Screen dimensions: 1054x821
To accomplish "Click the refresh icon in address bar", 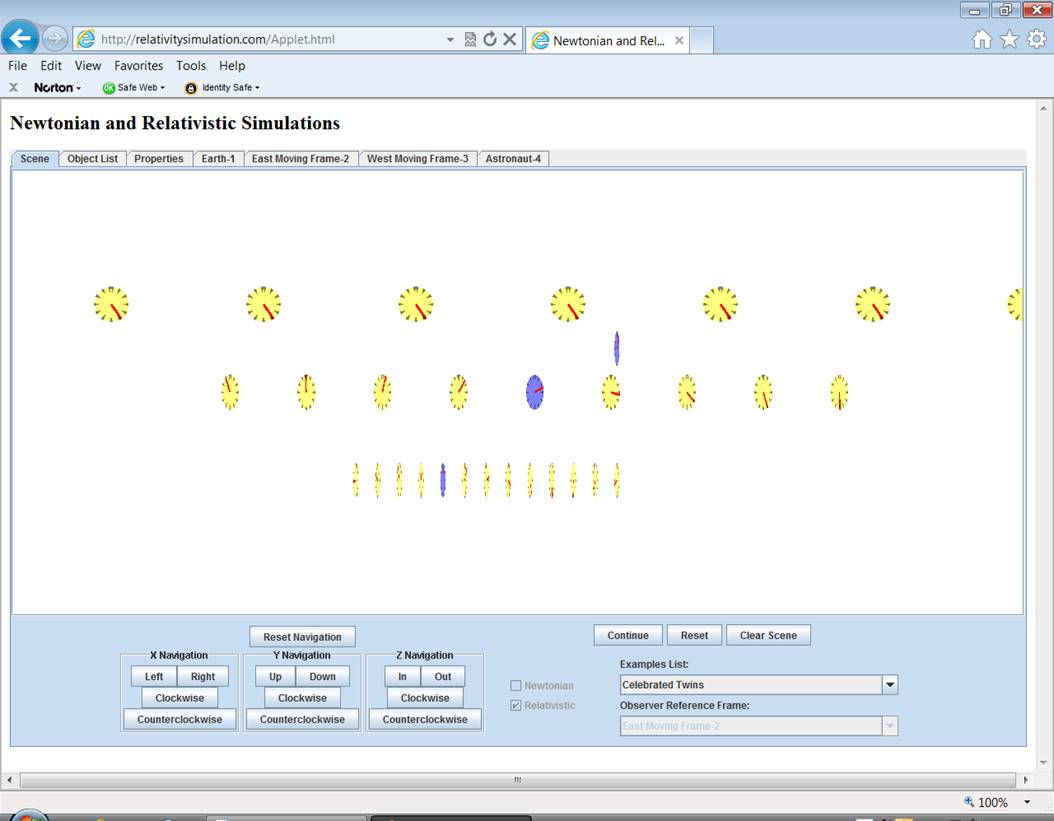I will [x=490, y=39].
